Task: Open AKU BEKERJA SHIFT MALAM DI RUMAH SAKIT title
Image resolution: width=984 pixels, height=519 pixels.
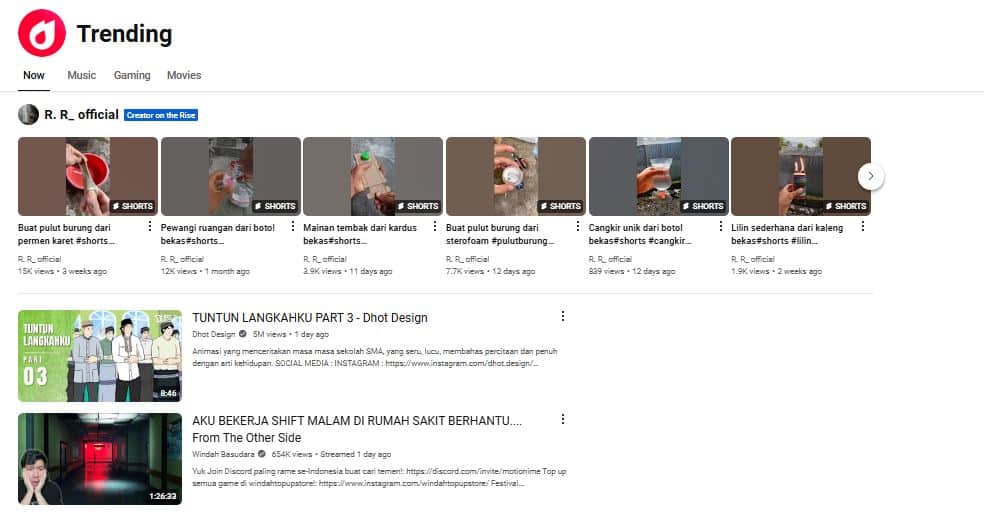Action: tap(356, 429)
